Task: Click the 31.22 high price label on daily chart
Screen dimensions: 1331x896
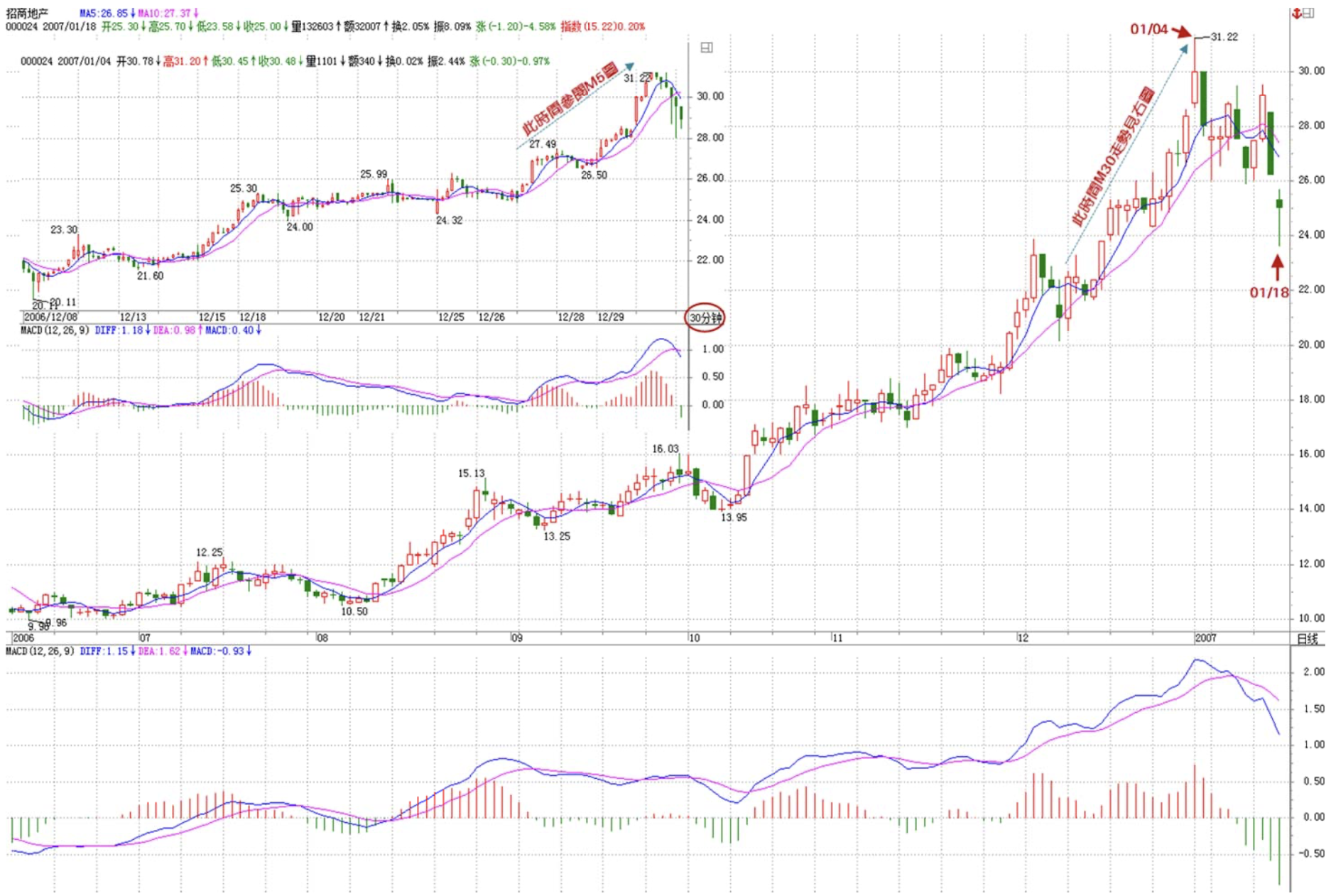Action: [x=1224, y=37]
